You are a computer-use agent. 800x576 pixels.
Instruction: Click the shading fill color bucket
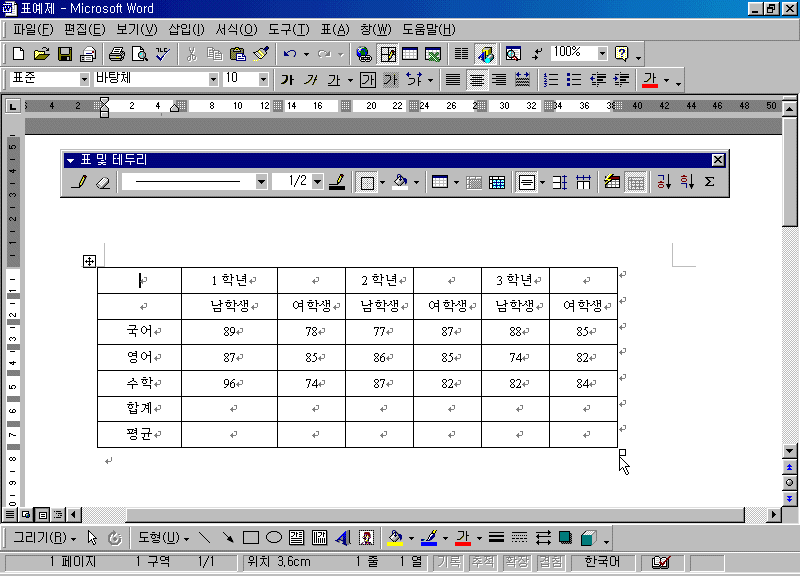399,182
